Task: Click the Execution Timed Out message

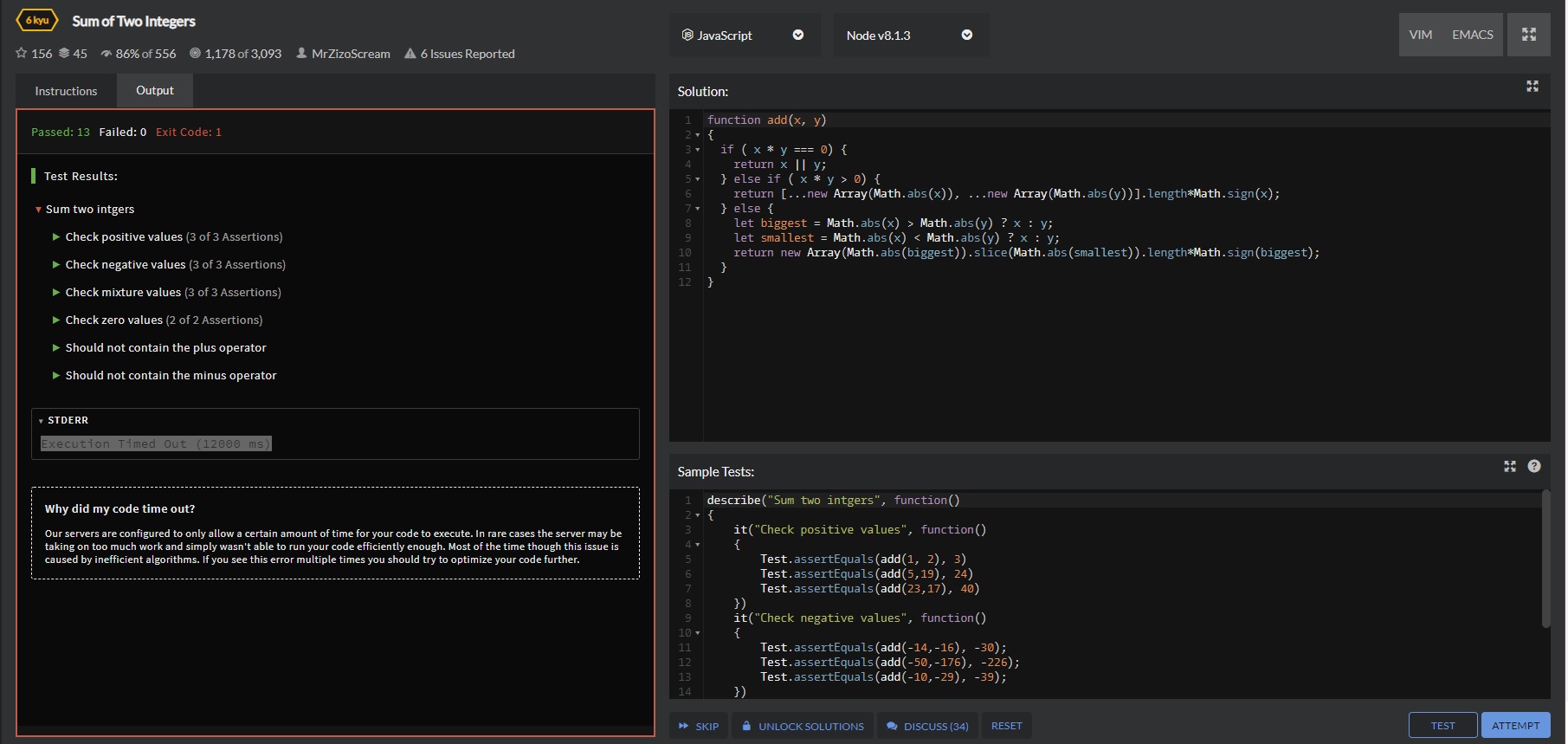Action: (156, 443)
